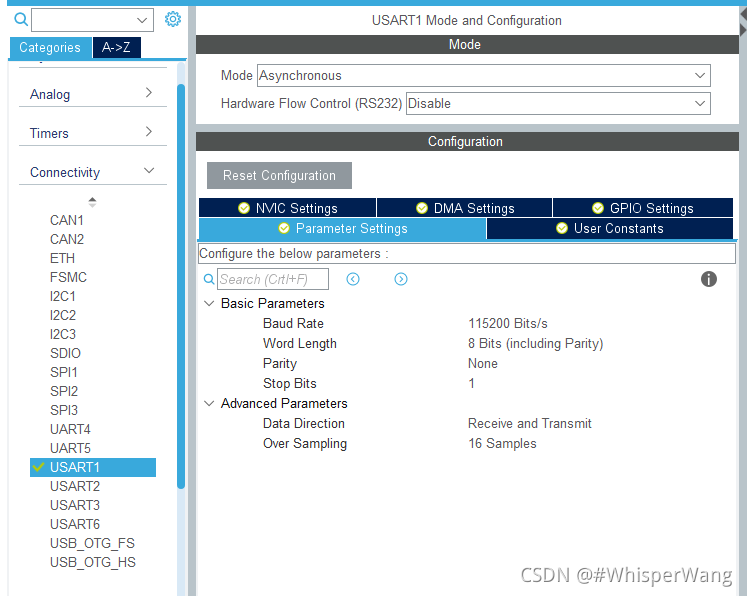Select CAN1 peripheral
Screen dimensions: 747x596
[x=67, y=220]
